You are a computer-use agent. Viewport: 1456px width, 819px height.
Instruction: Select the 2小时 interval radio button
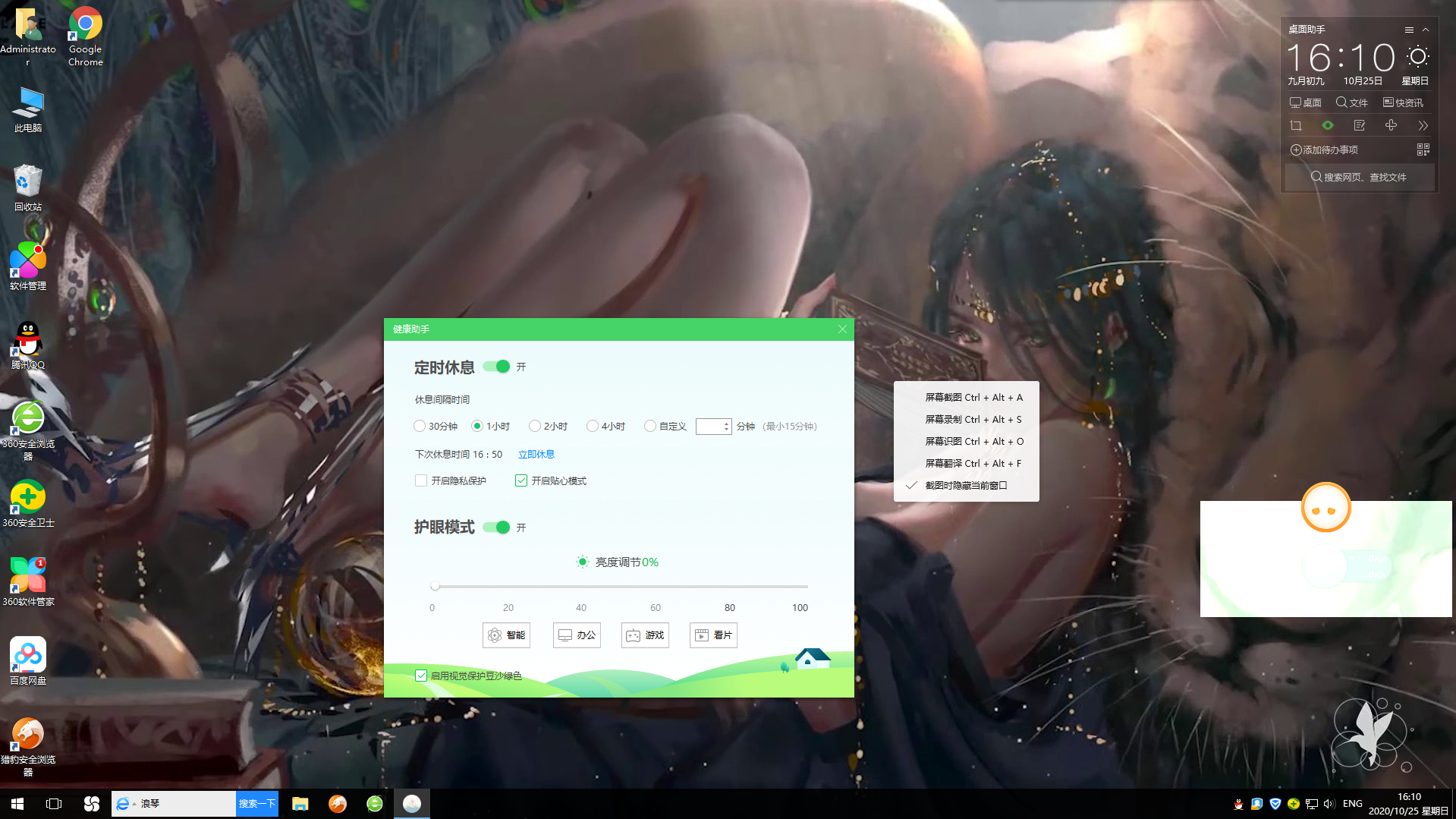tap(535, 427)
